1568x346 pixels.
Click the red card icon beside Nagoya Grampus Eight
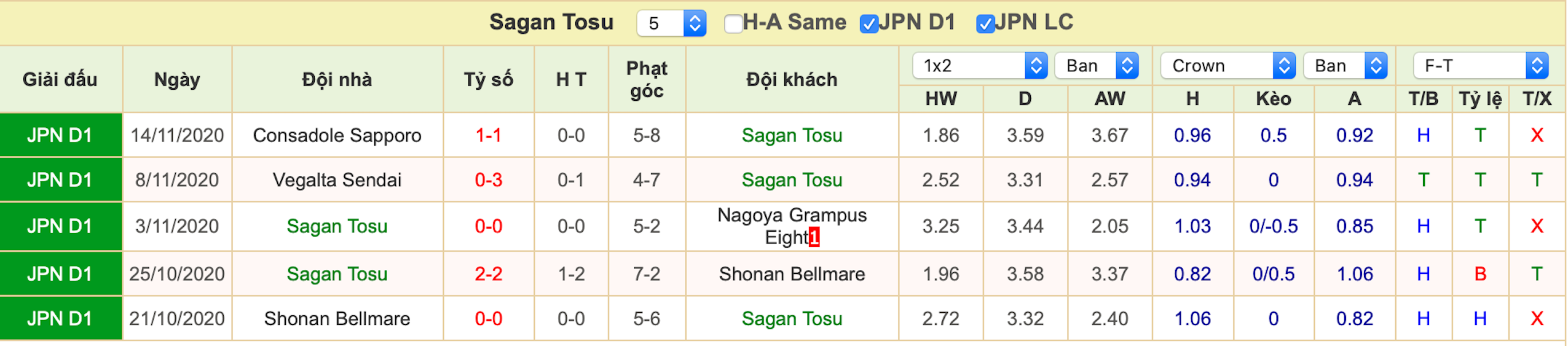tap(814, 237)
